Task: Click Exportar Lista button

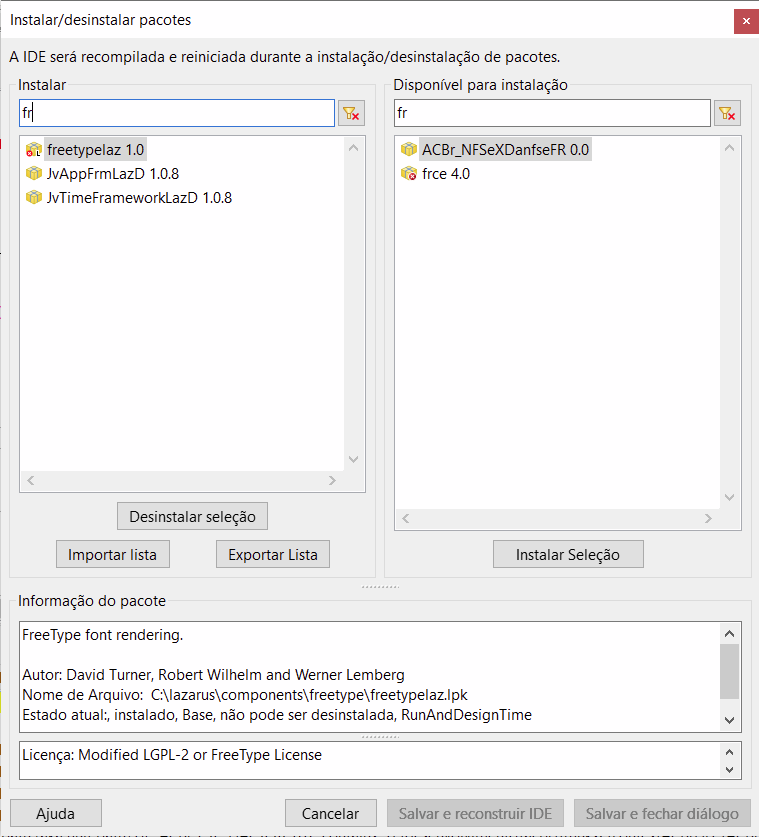Action: pyautogui.click(x=273, y=554)
